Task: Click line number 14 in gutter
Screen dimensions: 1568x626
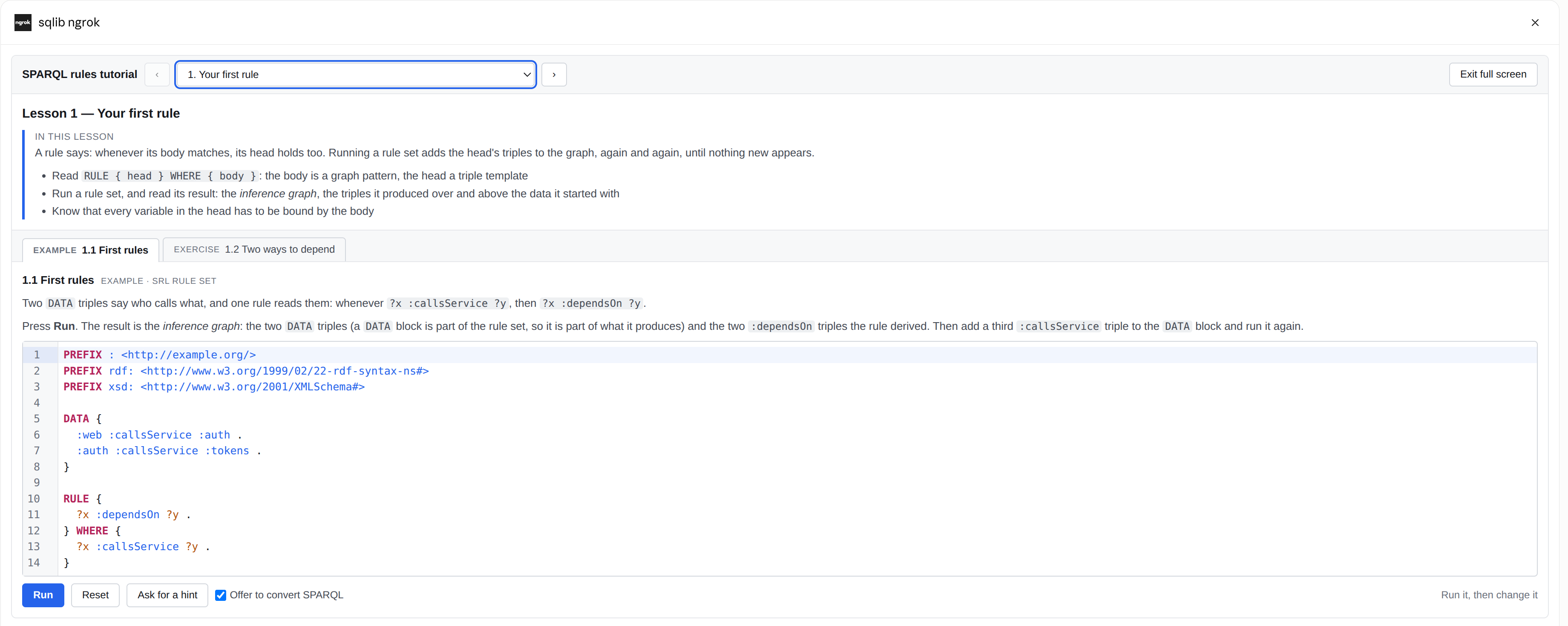Action: 34,563
